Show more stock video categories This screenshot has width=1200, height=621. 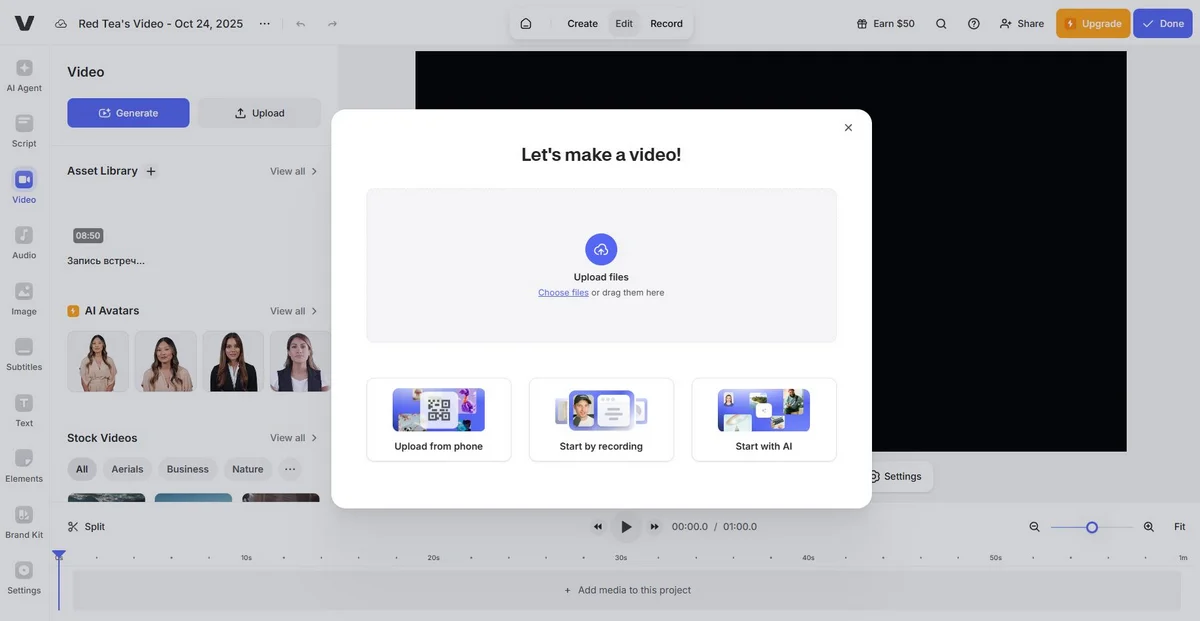tap(290, 469)
